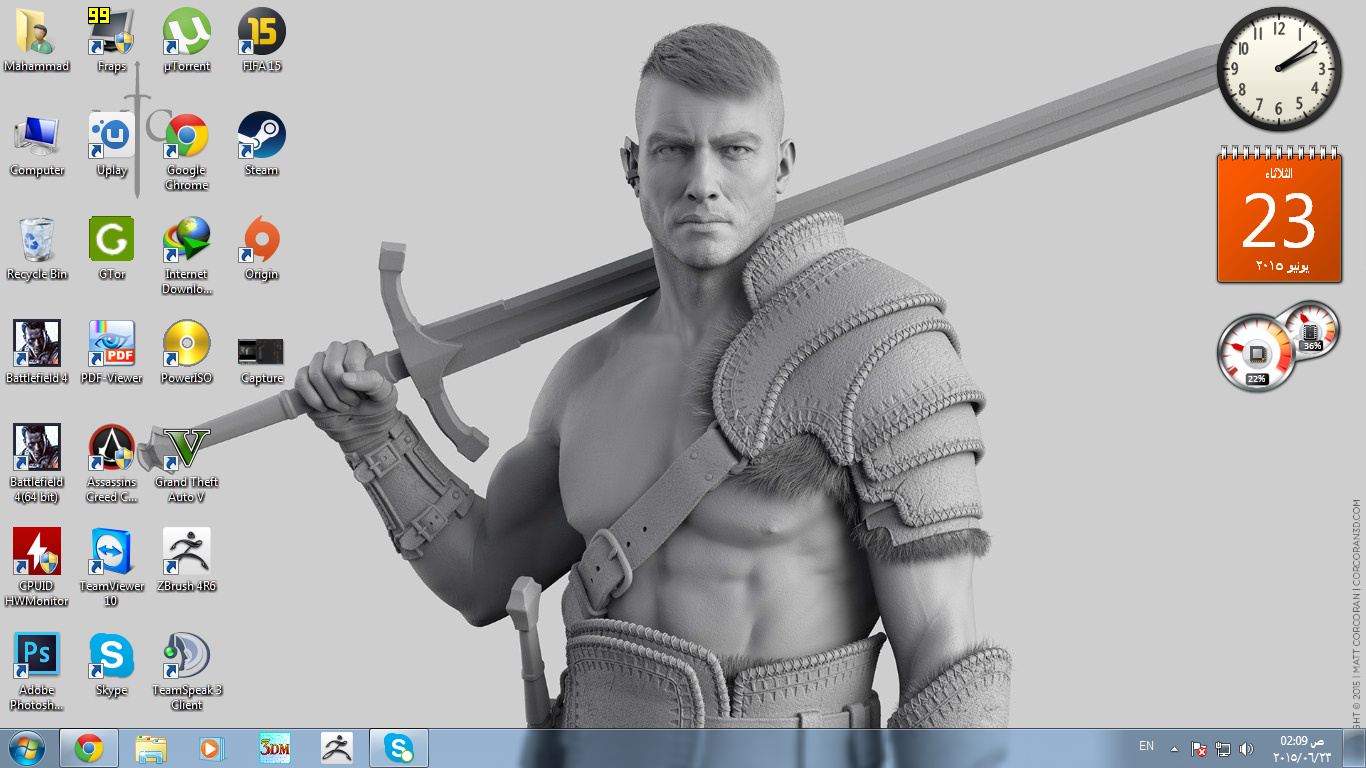This screenshot has width=1366, height=768.
Task: Select the Adobe Photoshop desktop shortcut
Action: 37,671
